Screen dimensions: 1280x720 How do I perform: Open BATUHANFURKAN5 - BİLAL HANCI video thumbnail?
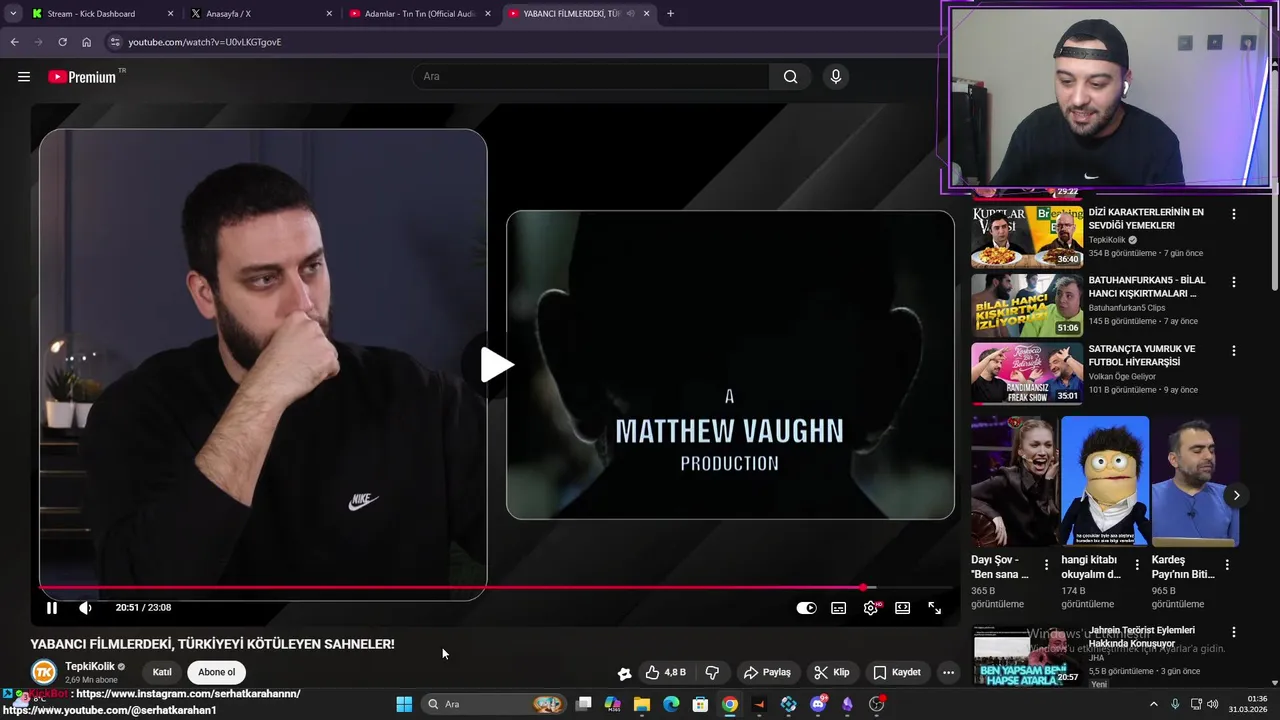click(x=1027, y=305)
